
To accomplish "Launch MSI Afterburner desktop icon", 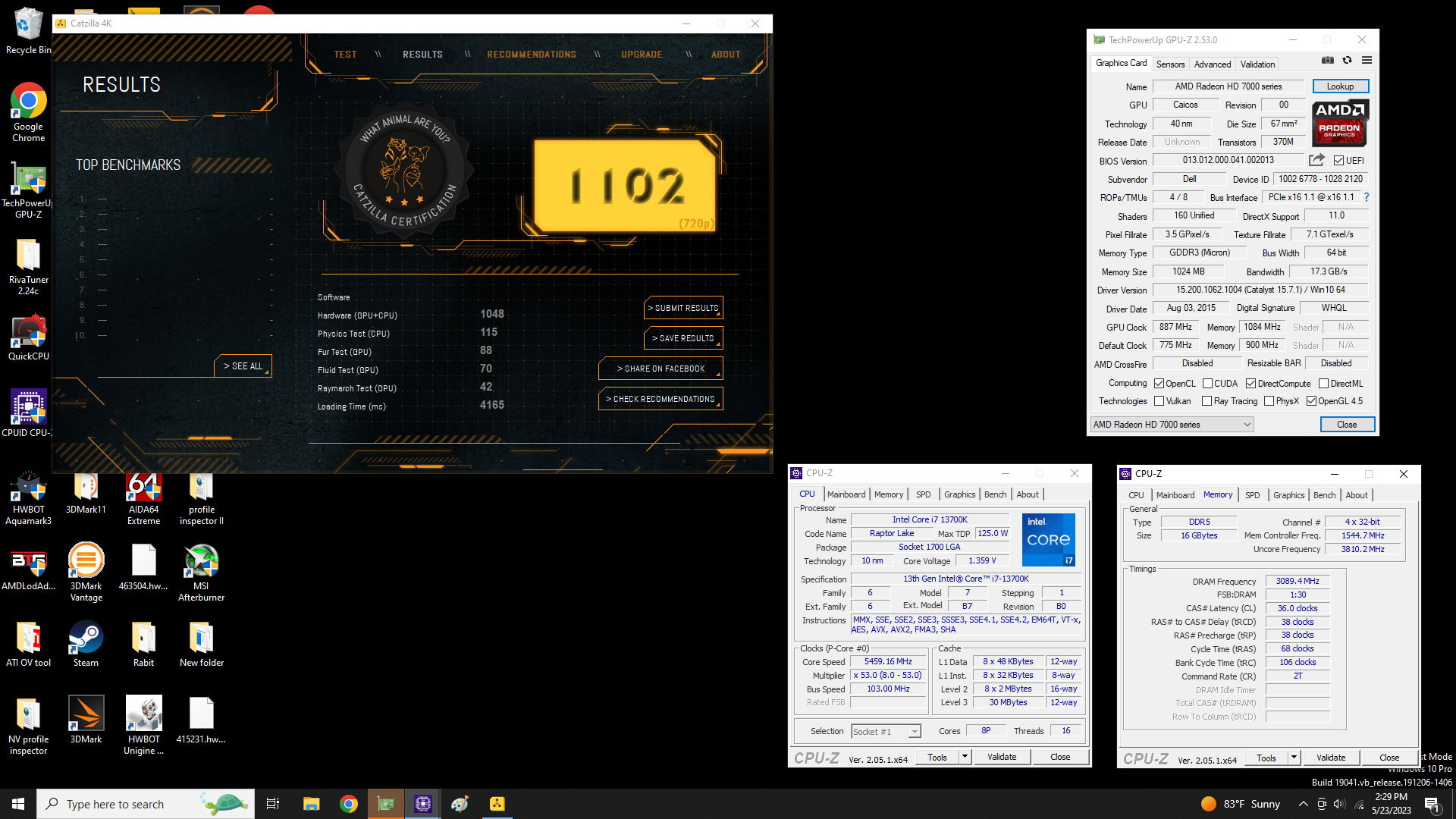I will coord(201,573).
